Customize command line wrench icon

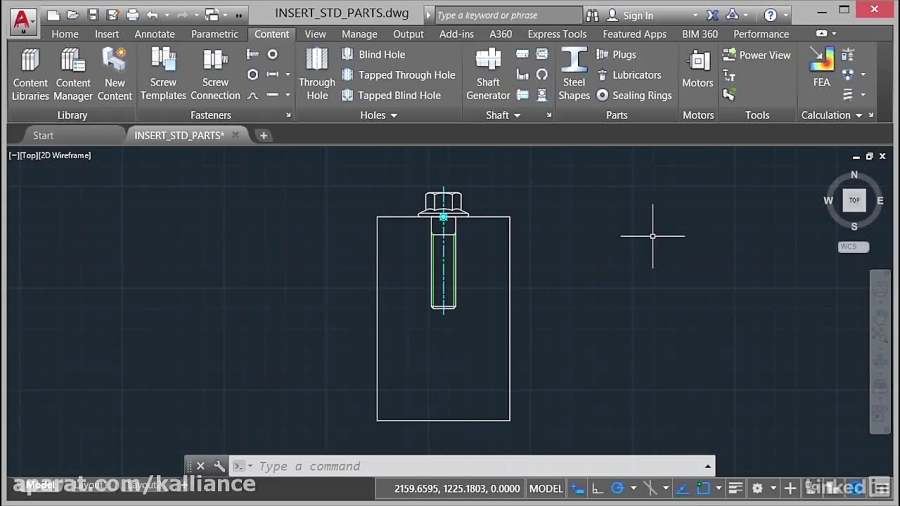click(219, 466)
